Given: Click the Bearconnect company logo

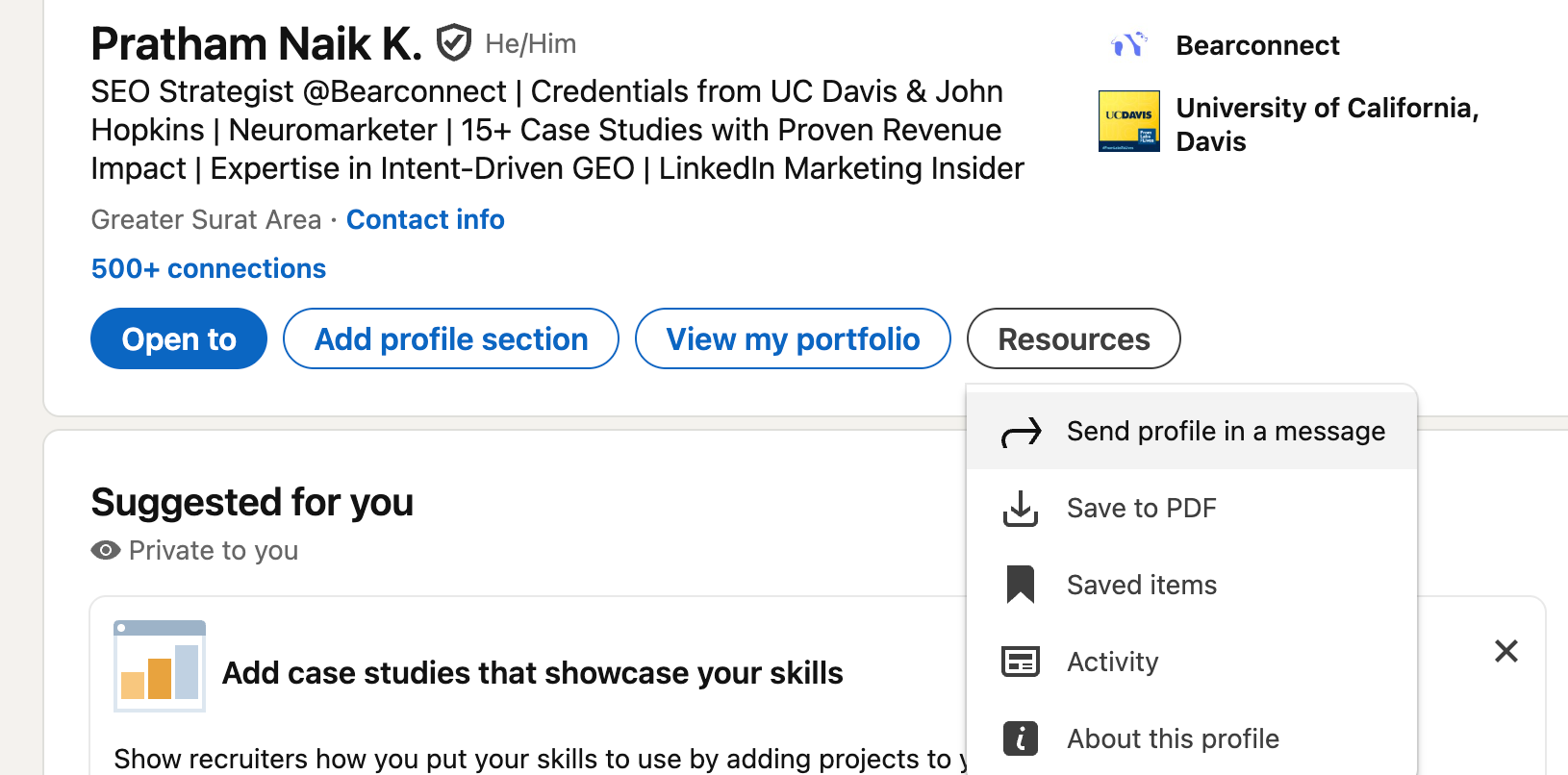Looking at the screenshot, I should click(1128, 45).
